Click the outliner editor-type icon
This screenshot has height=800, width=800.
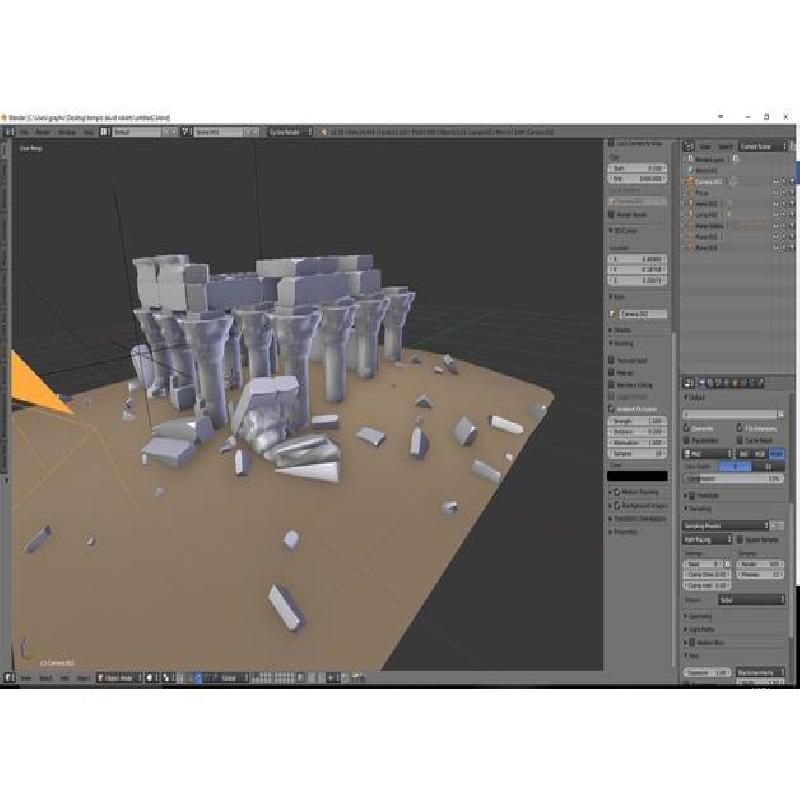click(688, 146)
